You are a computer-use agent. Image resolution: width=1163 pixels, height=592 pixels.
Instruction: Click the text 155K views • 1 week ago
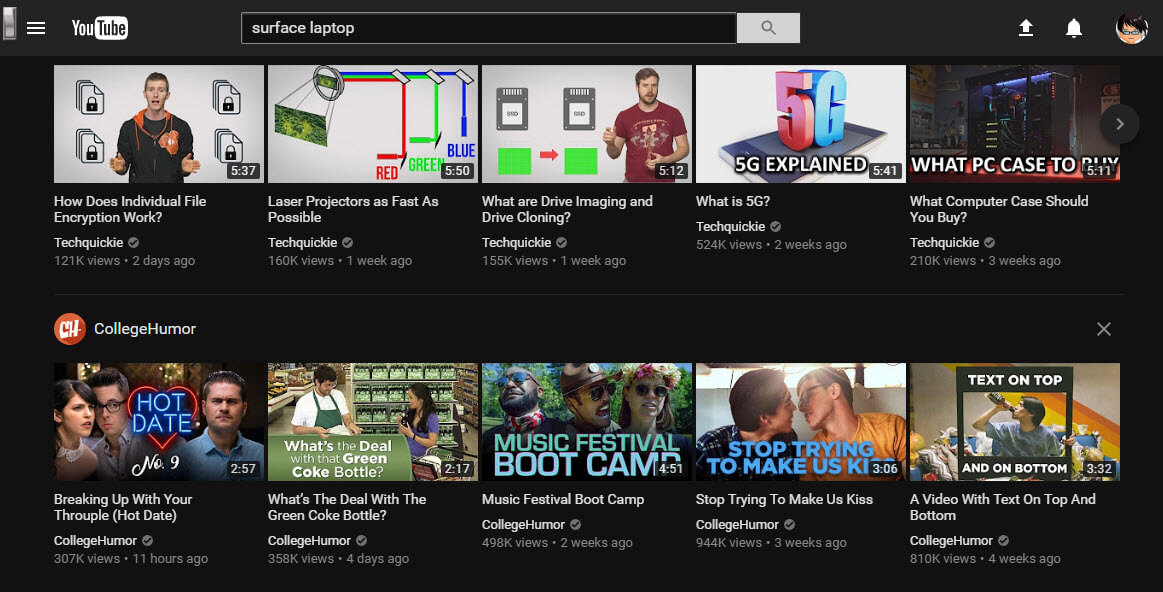(554, 260)
